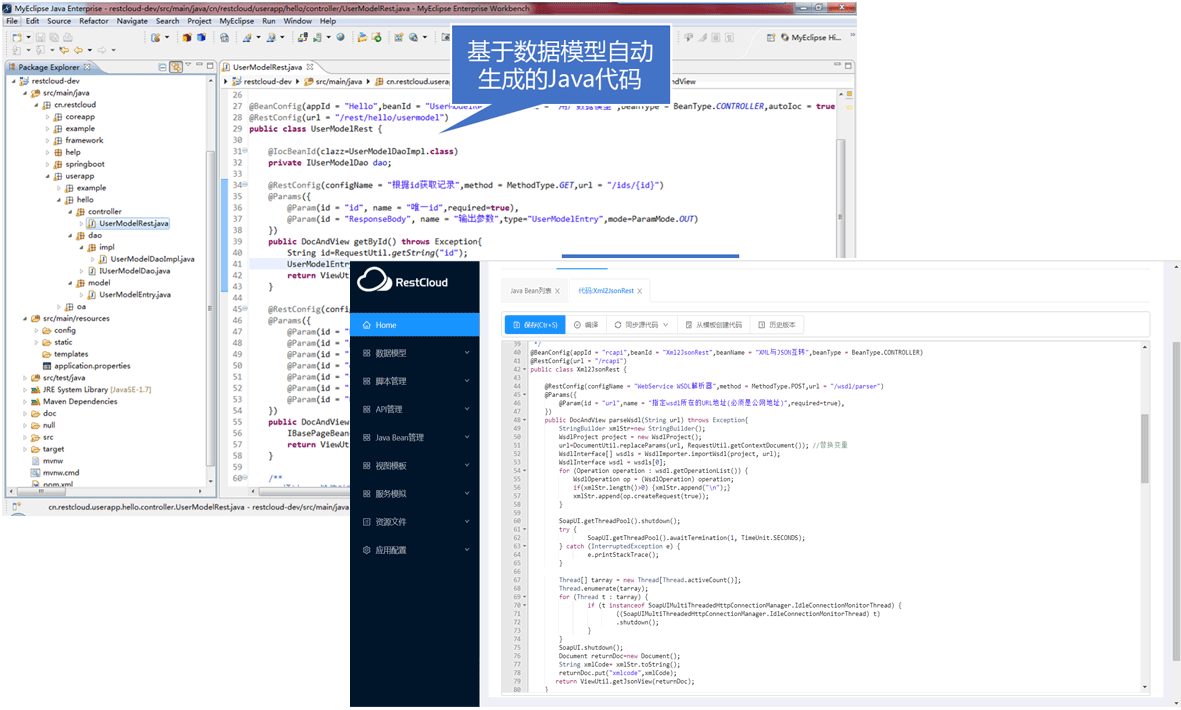
Task: Fold line 31 annotation in Eclipse editor
Action: [245, 151]
